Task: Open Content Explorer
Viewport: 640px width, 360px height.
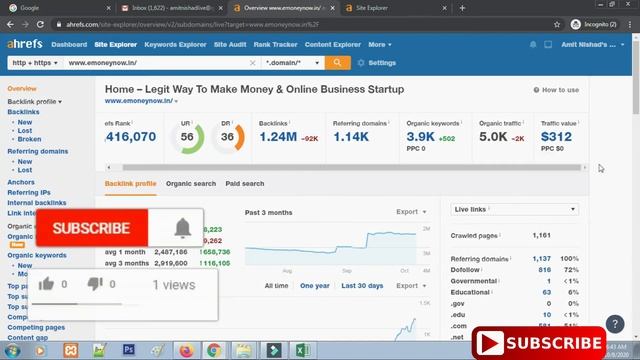Action: tap(333, 44)
